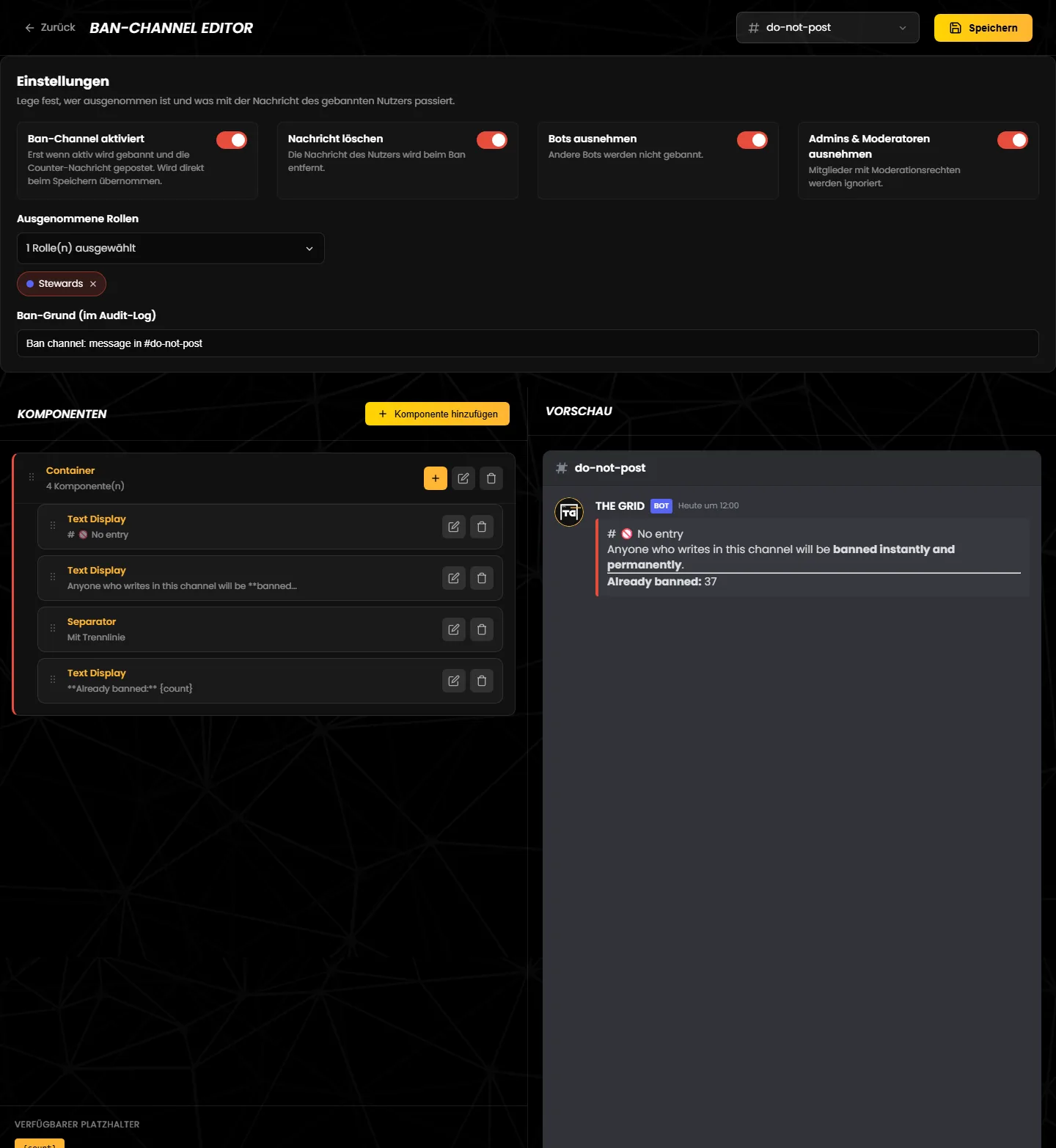Toggle Admins & Moderatoren ausnehmen switch
This screenshot has height=1148, width=1056.
click(x=1013, y=140)
